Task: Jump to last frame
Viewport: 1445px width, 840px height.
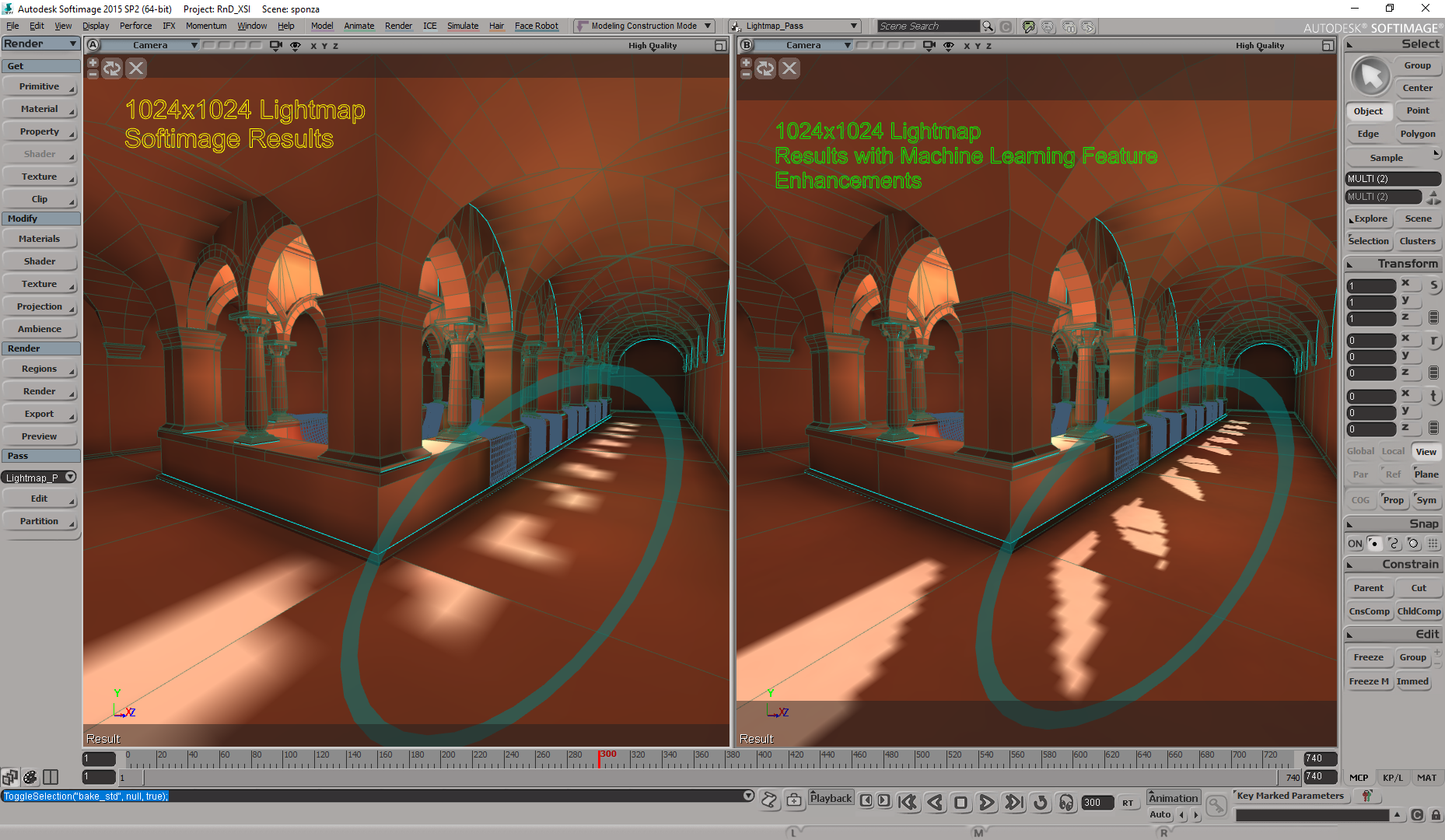Action: click(x=1014, y=803)
